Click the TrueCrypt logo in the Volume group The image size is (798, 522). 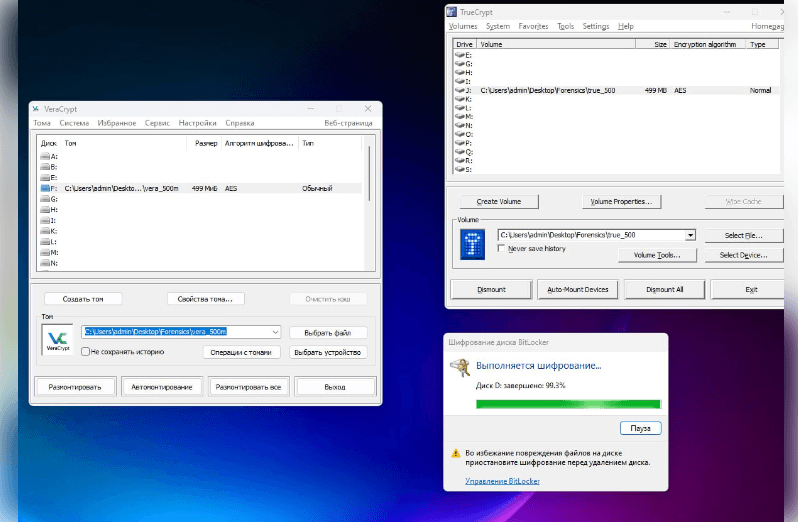[x=472, y=244]
